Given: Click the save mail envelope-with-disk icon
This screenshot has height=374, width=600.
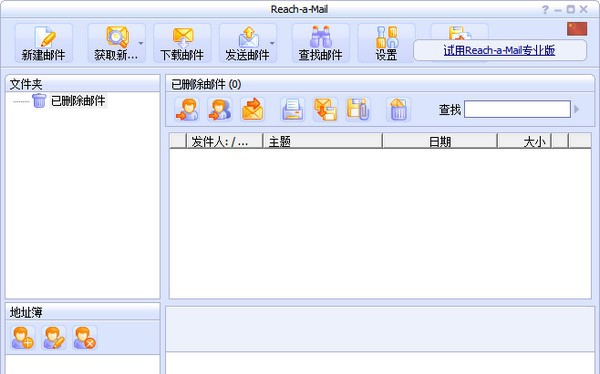Looking at the screenshot, I should [325, 109].
